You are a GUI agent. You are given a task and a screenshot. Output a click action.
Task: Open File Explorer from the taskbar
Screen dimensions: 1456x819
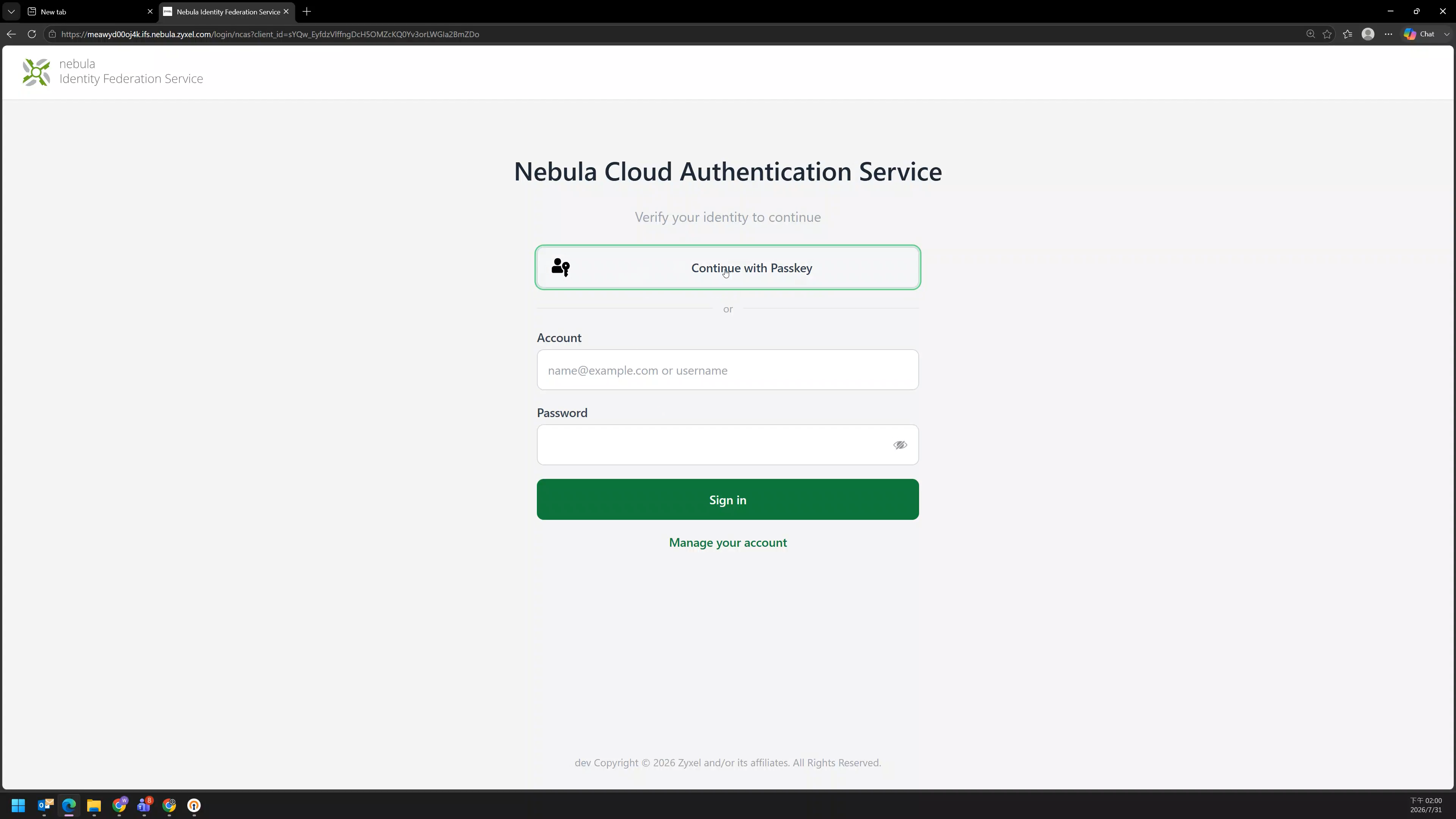click(x=94, y=805)
